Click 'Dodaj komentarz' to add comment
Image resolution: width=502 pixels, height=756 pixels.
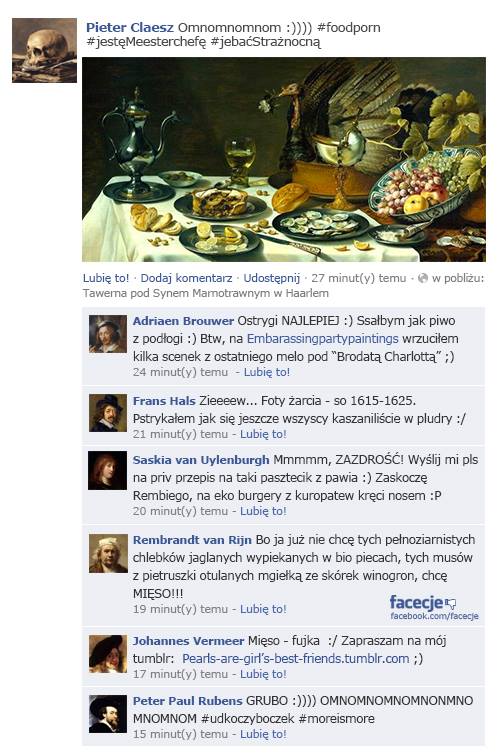click(186, 278)
